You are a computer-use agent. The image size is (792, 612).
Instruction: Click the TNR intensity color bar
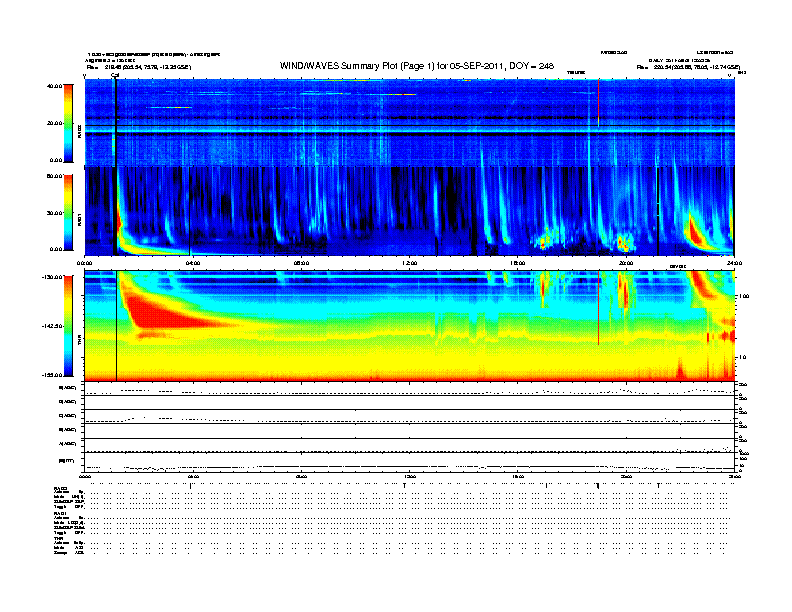pos(68,326)
